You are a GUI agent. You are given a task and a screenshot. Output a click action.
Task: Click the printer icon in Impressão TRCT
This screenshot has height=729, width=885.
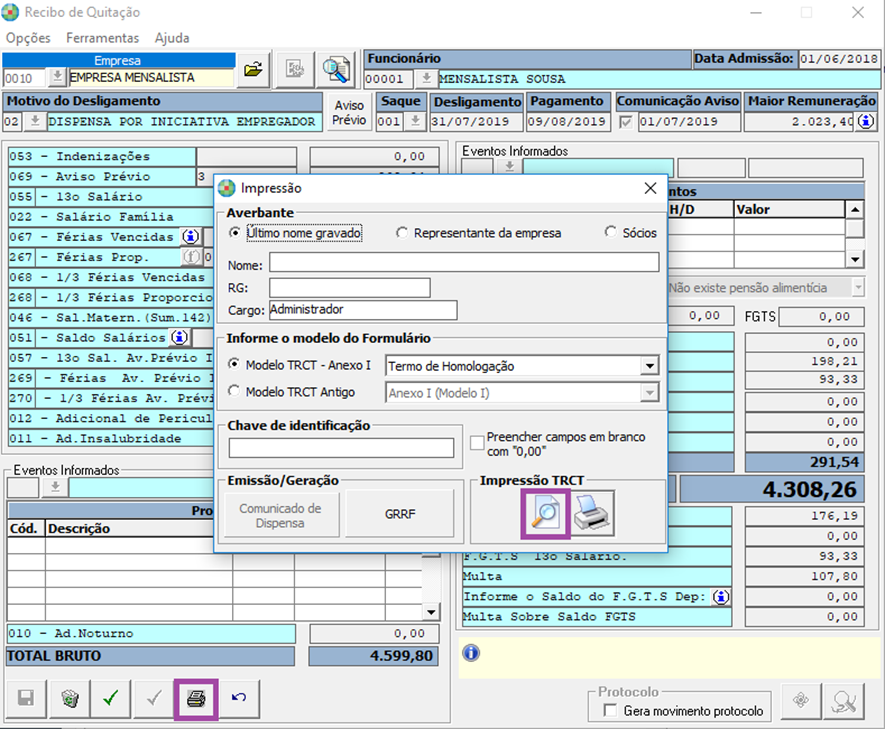click(592, 513)
